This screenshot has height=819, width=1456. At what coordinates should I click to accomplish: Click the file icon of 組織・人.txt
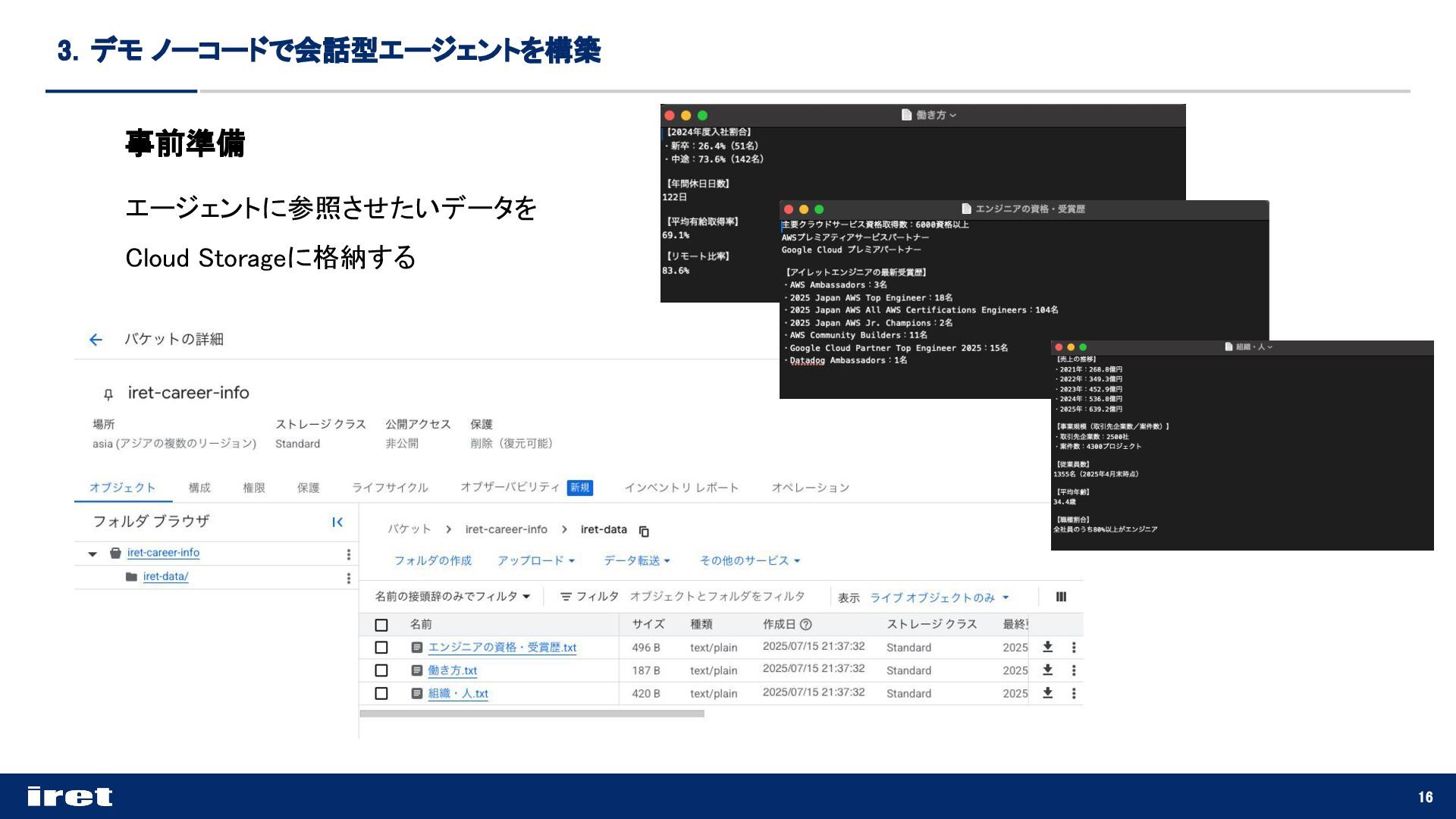tap(416, 693)
